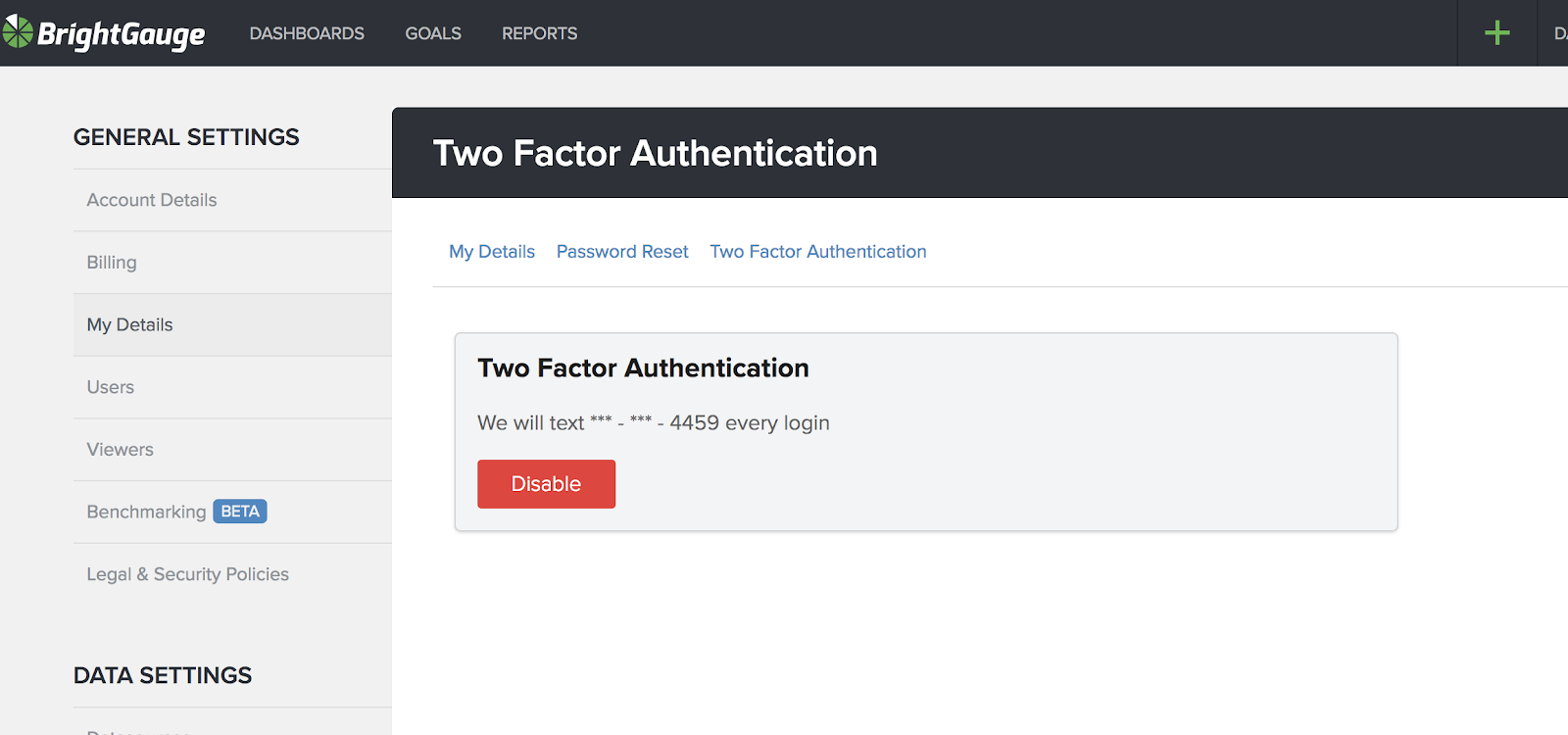This screenshot has height=735, width=1568.
Task: Switch to Password Reset tab
Action: [x=622, y=252]
